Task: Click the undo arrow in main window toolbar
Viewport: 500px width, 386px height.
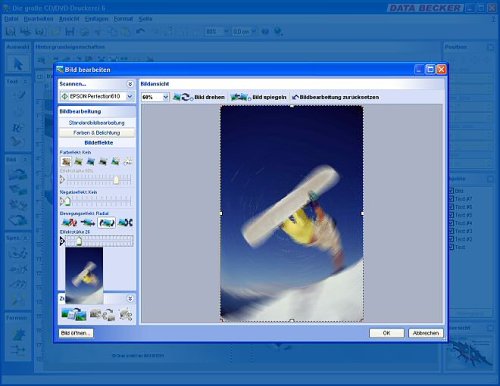Action: tap(141, 32)
